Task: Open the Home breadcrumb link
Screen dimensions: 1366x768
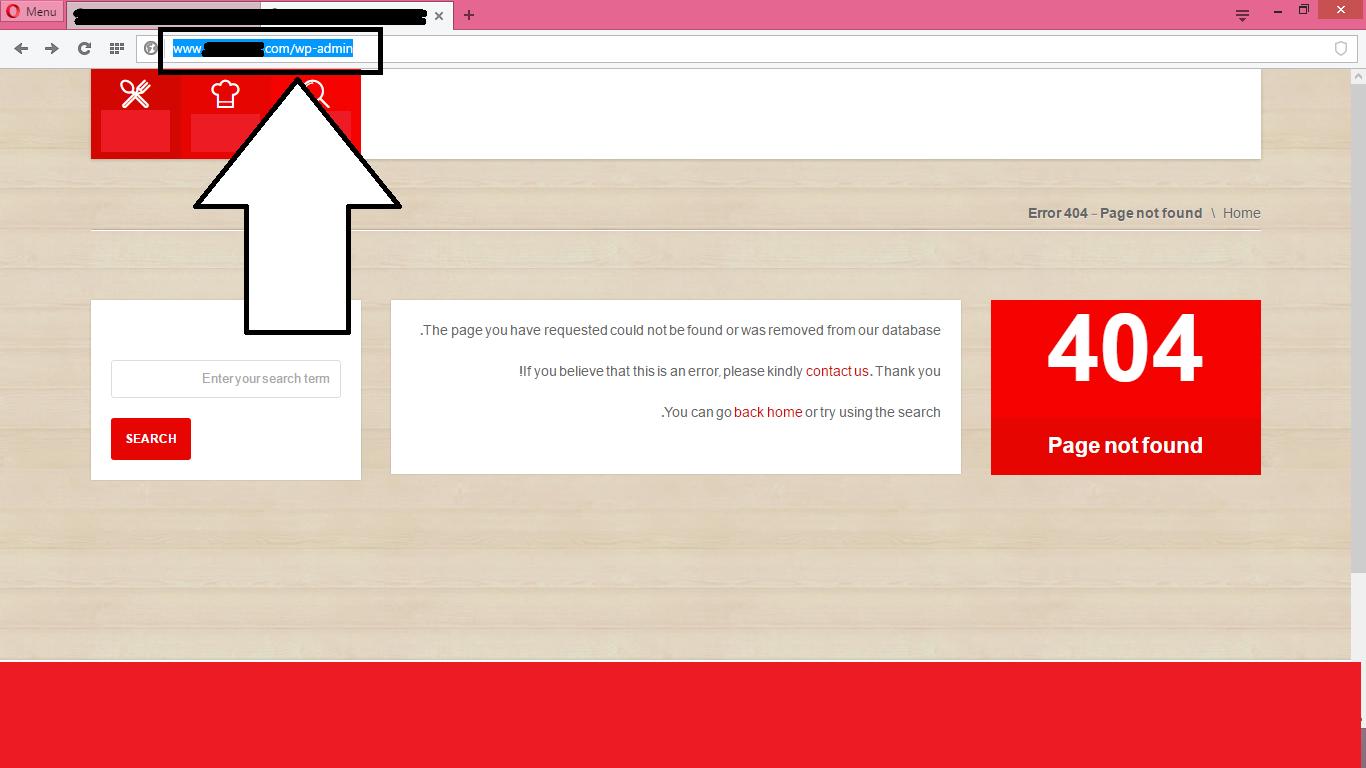Action: point(1242,213)
